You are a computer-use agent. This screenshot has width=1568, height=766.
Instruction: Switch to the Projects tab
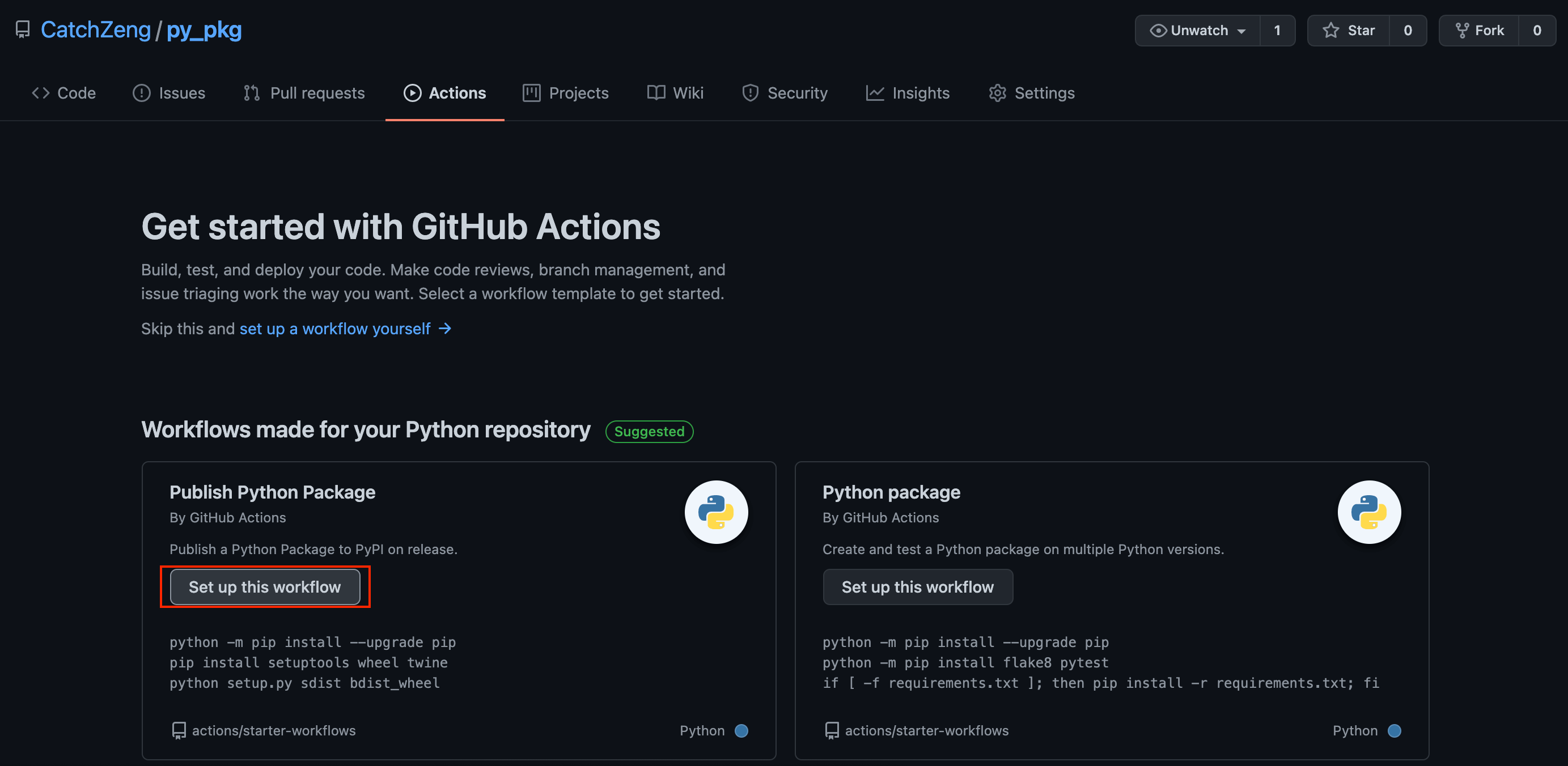(x=566, y=93)
